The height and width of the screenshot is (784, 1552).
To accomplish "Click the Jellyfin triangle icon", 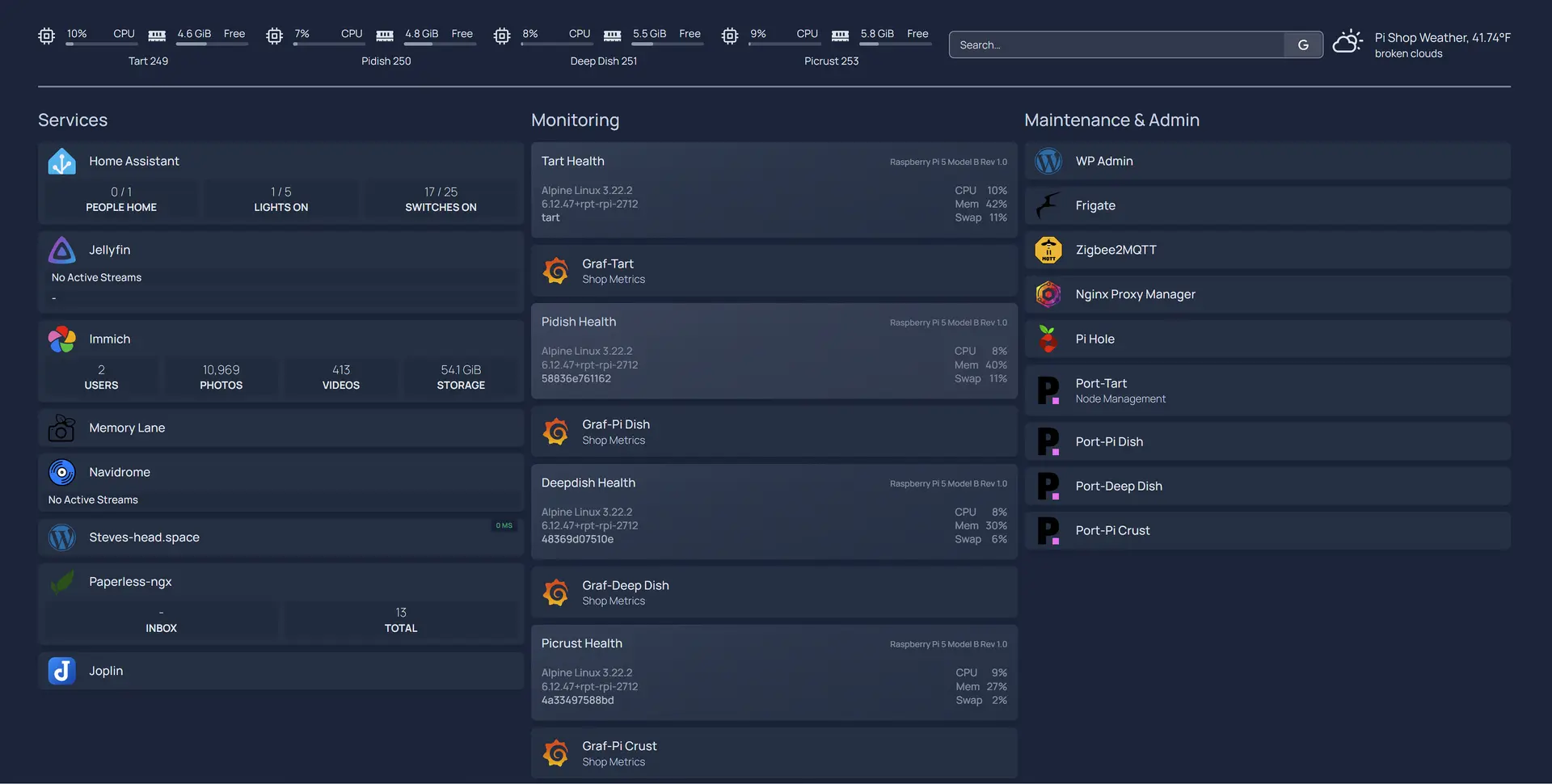I will tap(61, 251).
